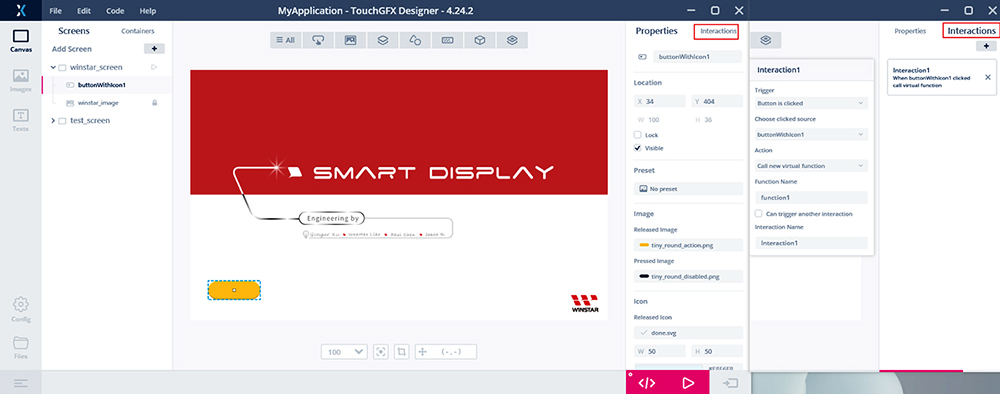Screen dimensions: 1000x394
Task: Open the Images section in sidebar
Action: [x=20, y=80]
